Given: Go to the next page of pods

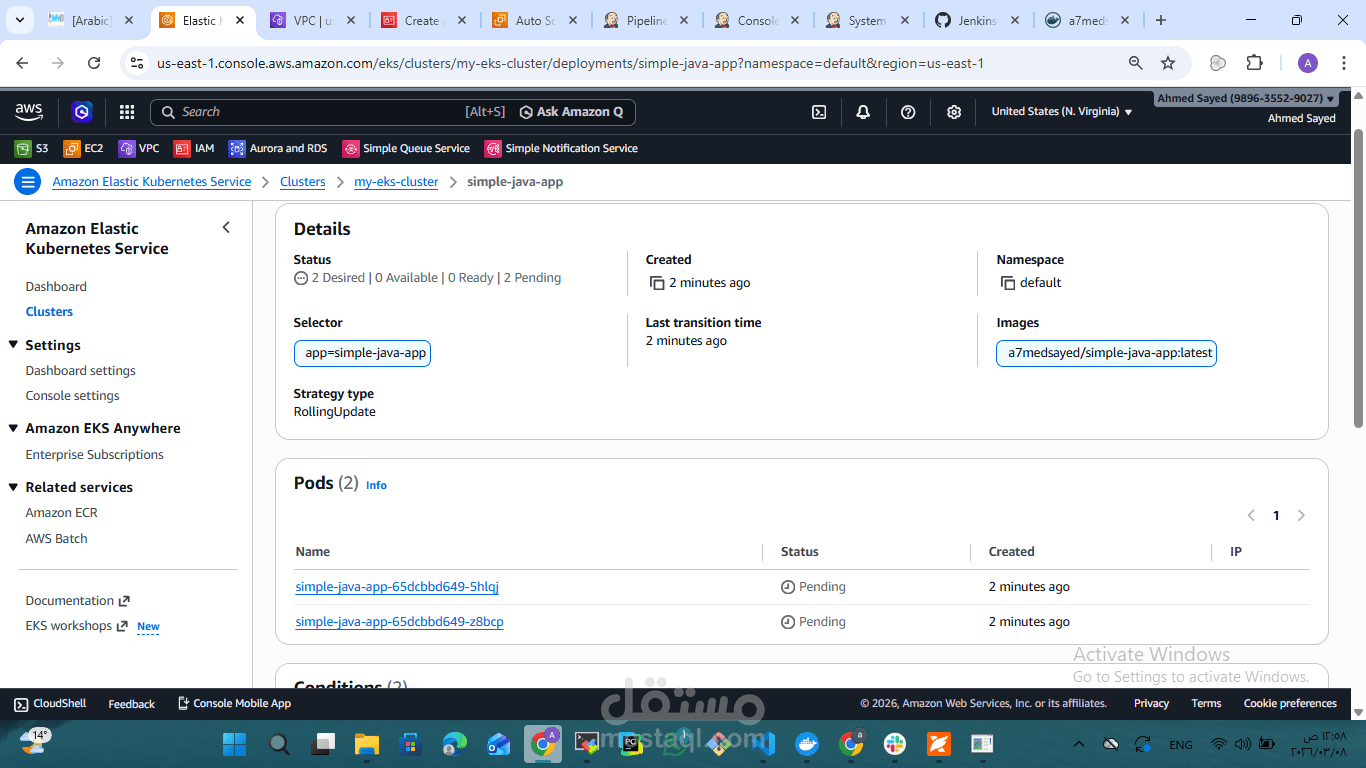Looking at the screenshot, I should [x=1301, y=515].
